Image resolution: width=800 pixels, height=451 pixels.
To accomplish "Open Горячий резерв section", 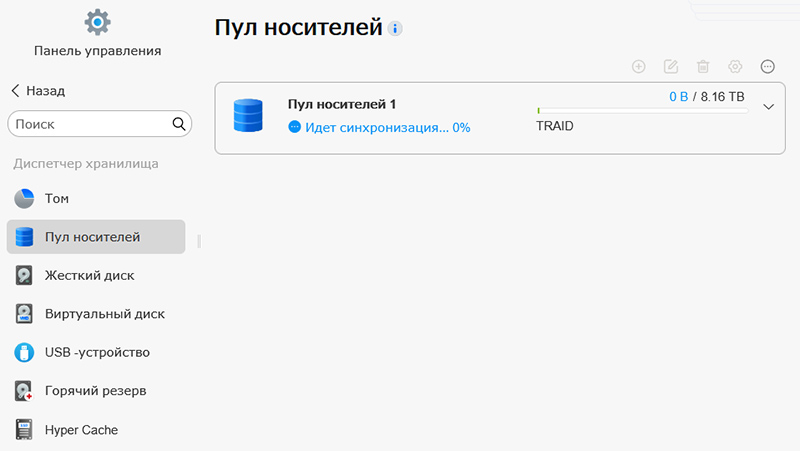I will [x=96, y=391].
